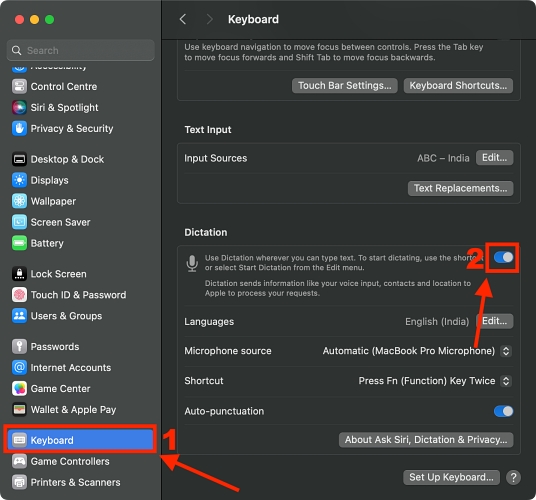Select Touch ID & Password label
Viewport: 536px width, 500px height.
point(78,295)
